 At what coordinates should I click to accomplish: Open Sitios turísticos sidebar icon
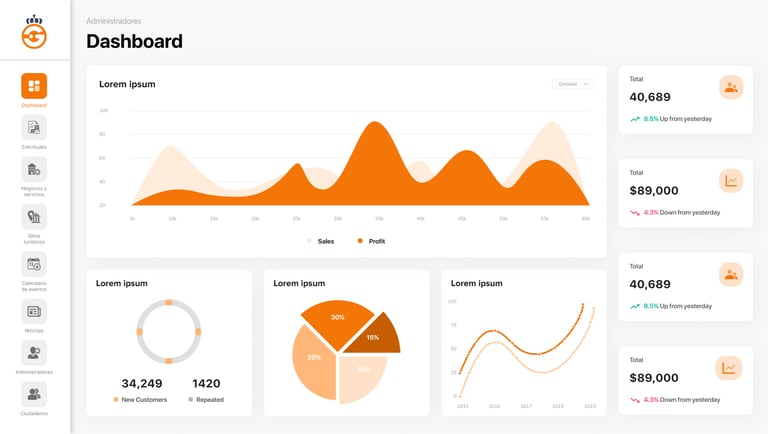(34, 217)
